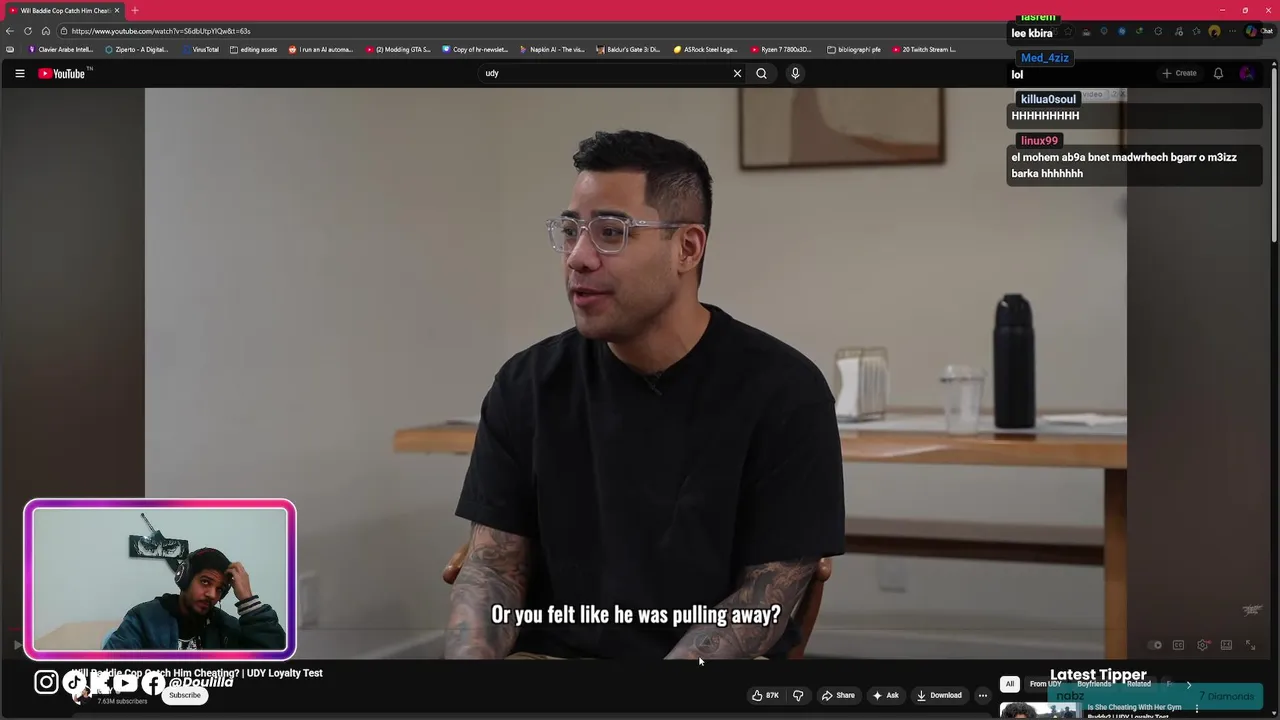This screenshot has height=720, width=1280.
Task: Go back with the browser back arrow
Action: [x=10, y=31]
